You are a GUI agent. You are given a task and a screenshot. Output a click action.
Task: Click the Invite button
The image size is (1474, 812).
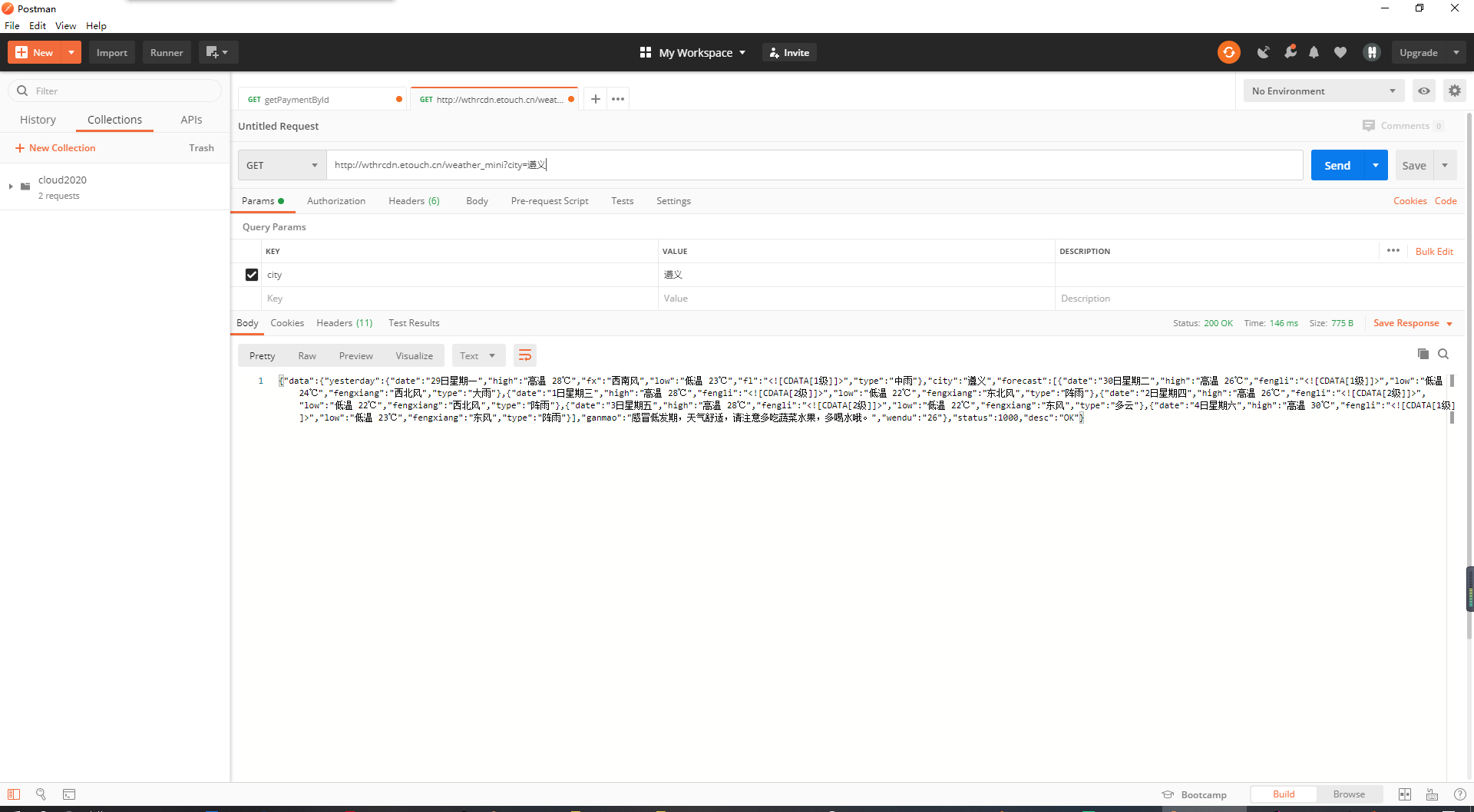789,52
